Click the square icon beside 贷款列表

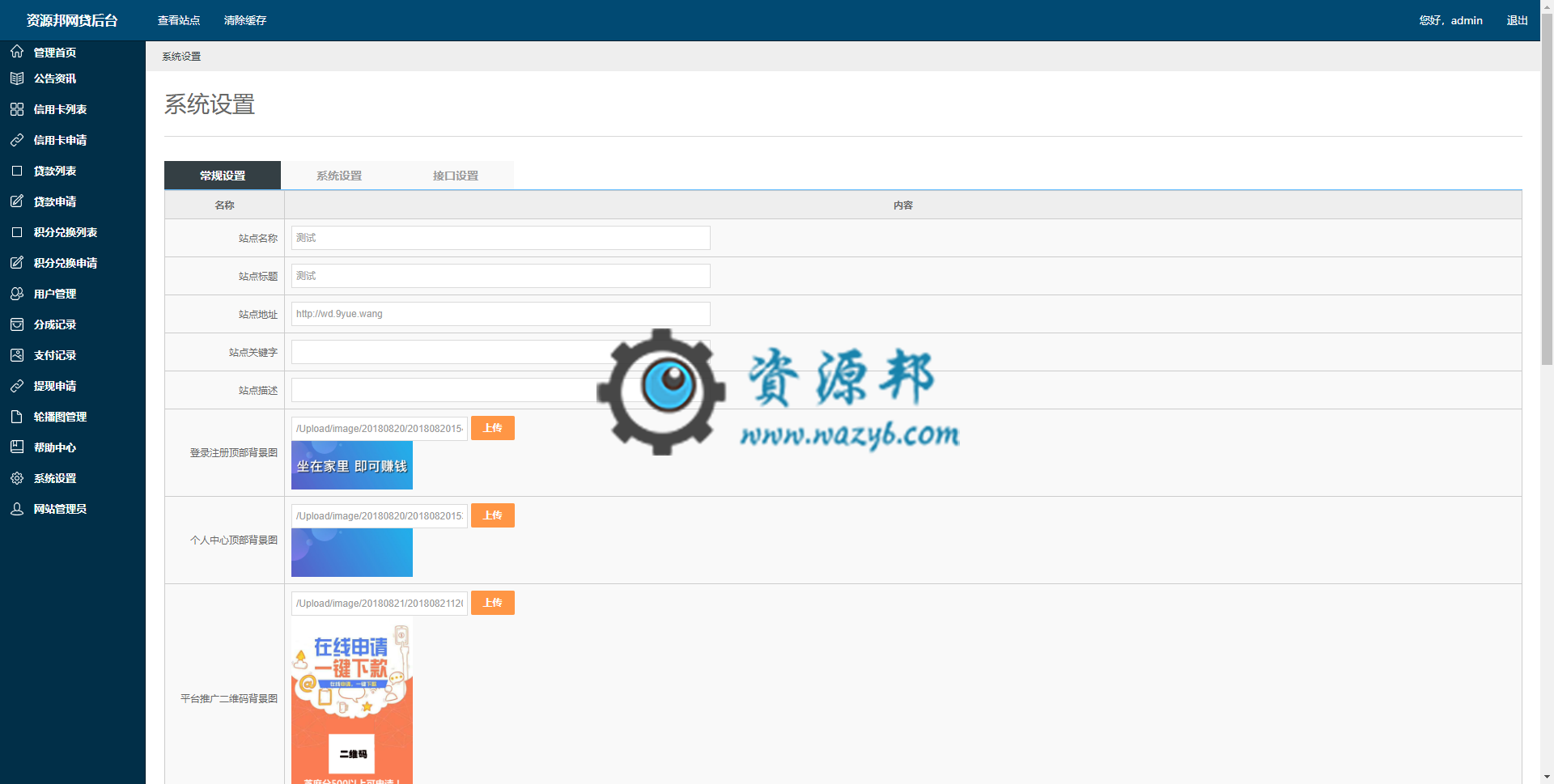(17, 171)
